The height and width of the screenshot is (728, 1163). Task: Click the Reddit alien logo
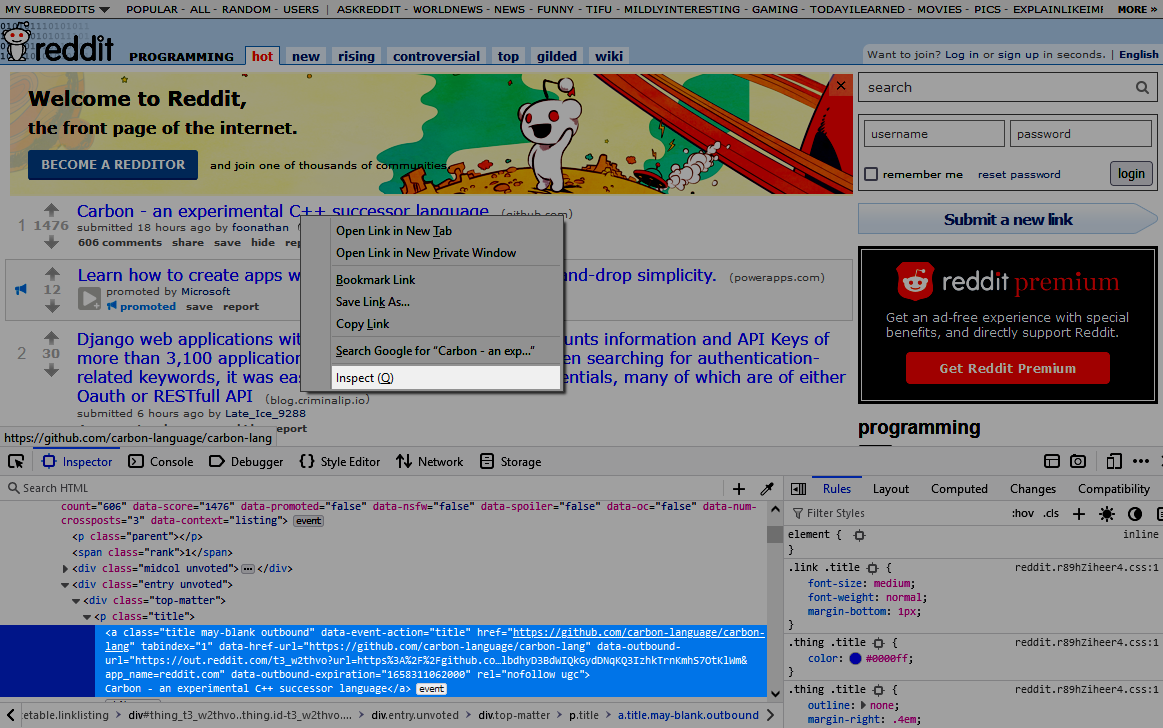click(16, 41)
